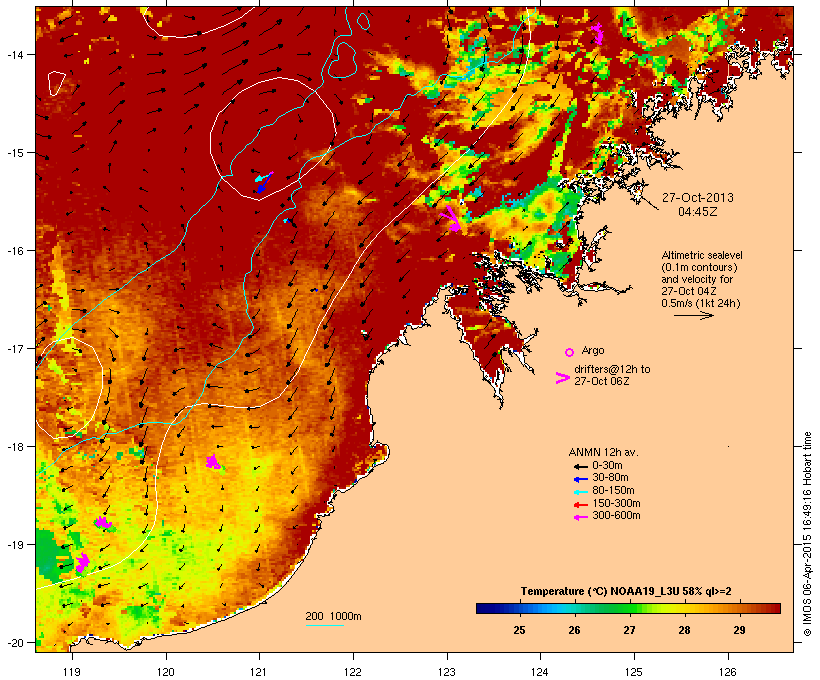Click the 25 degree colorbar region
Image resolution: width=820 pixels, height=680 pixels.
point(519,608)
